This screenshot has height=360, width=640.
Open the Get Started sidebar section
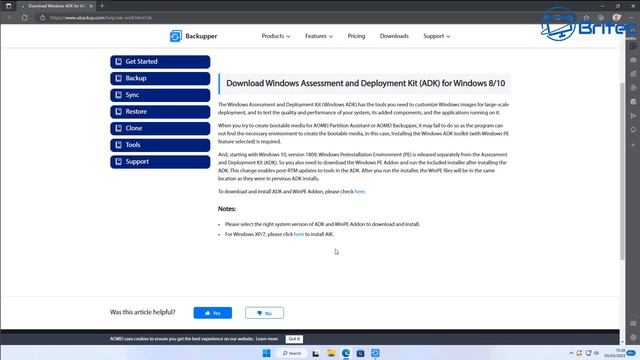pyautogui.click(x=160, y=62)
